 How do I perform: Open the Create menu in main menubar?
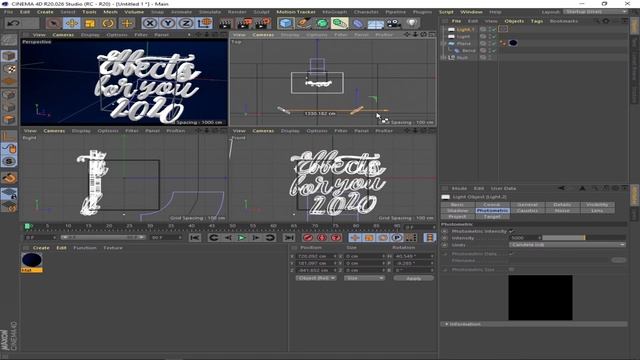point(45,12)
